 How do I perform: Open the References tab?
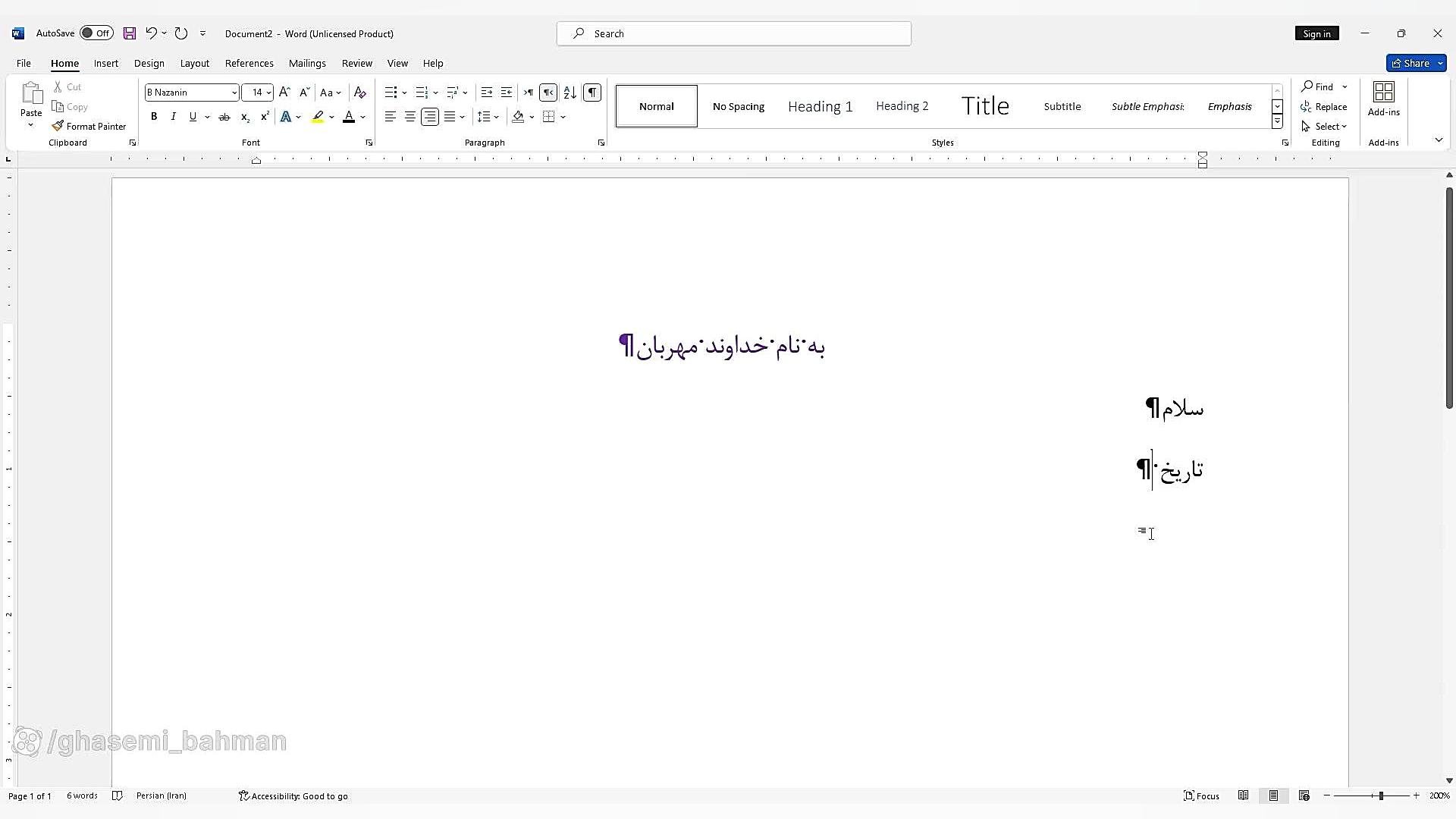[x=249, y=63]
